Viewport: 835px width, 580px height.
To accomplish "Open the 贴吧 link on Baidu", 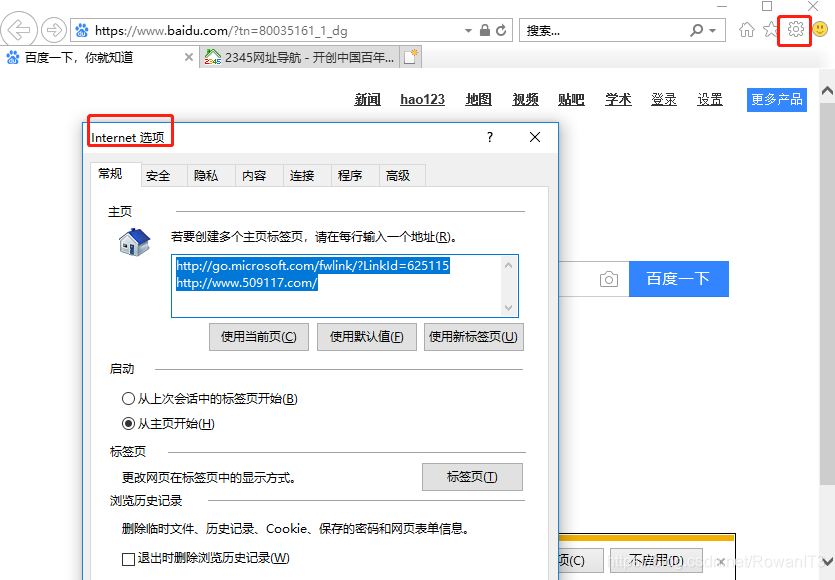I will (571, 99).
